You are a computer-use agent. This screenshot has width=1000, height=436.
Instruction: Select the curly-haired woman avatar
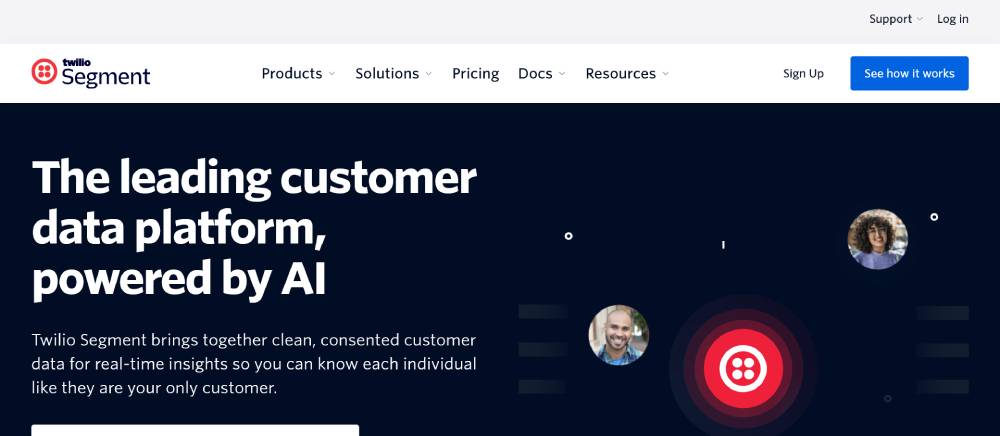pyautogui.click(x=878, y=239)
